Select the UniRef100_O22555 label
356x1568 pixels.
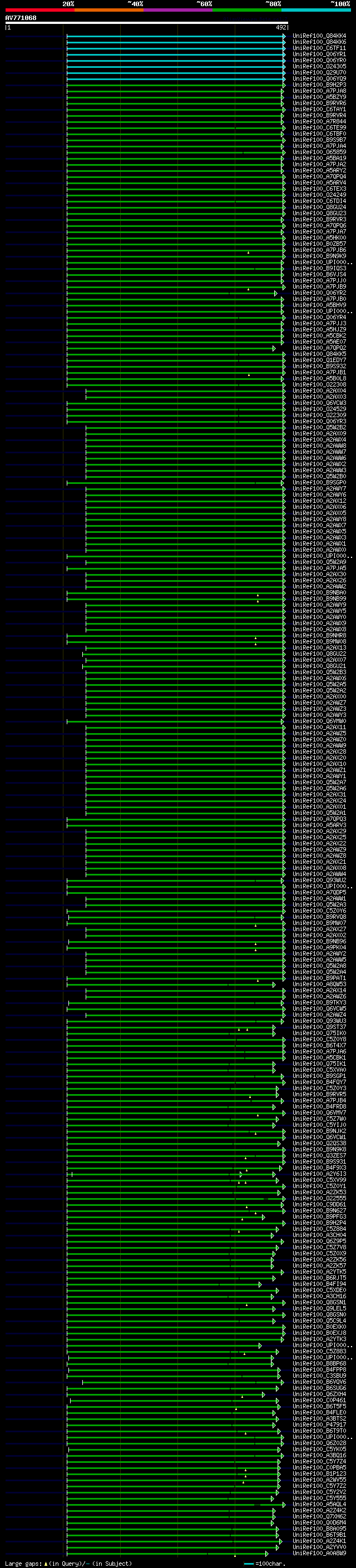tap(319, 1198)
